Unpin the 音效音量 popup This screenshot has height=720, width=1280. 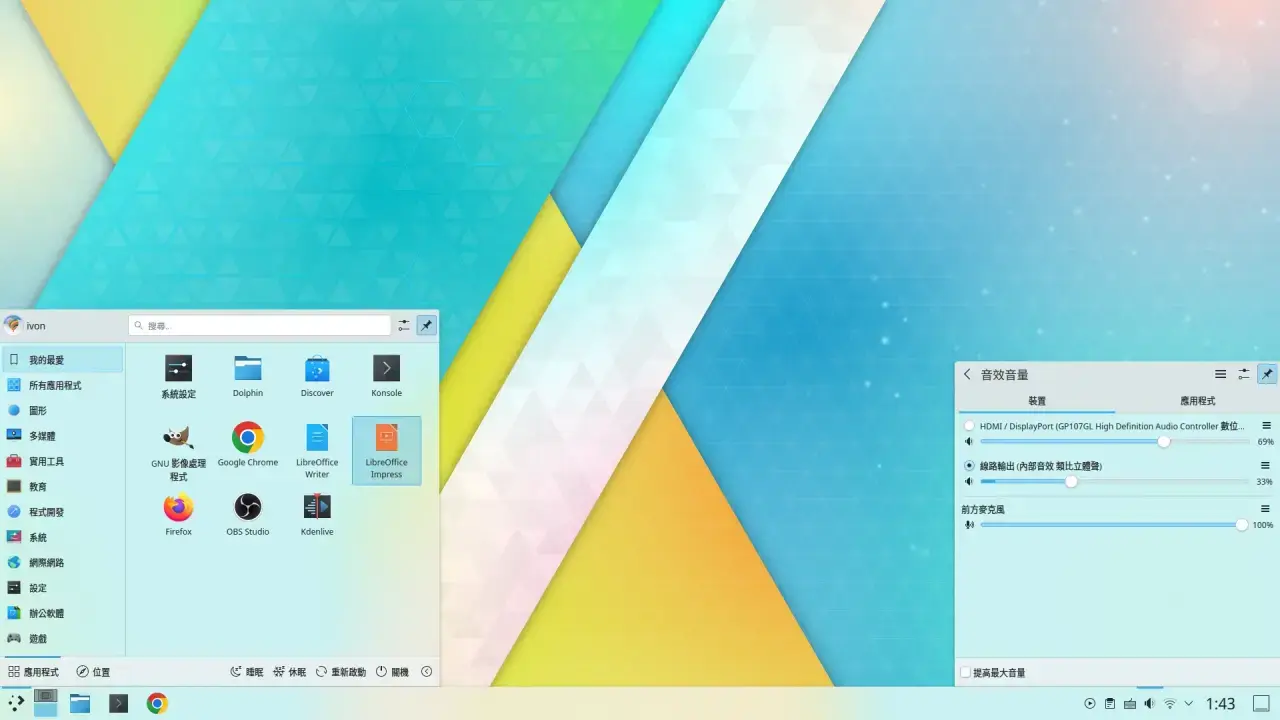click(x=1267, y=374)
